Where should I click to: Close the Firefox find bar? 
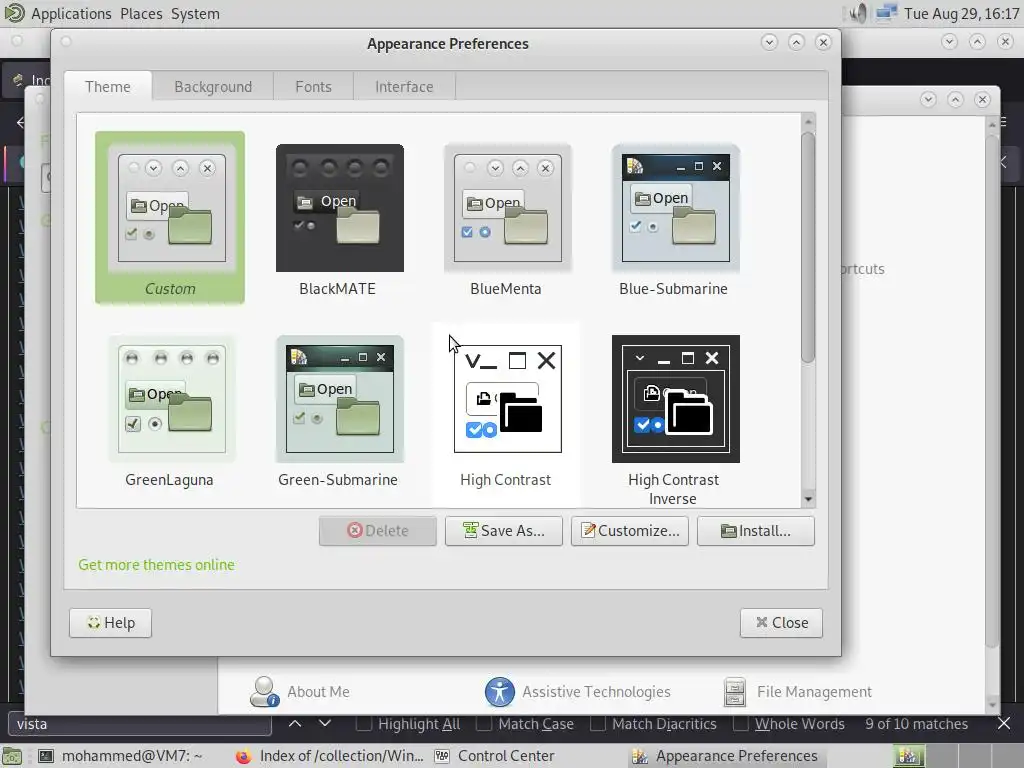(x=1004, y=724)
